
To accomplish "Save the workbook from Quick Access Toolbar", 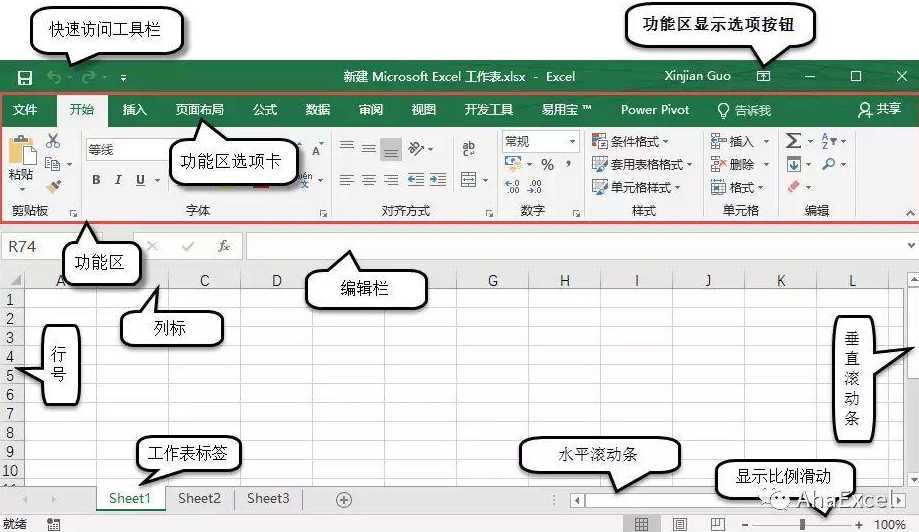I will [25, 77].
